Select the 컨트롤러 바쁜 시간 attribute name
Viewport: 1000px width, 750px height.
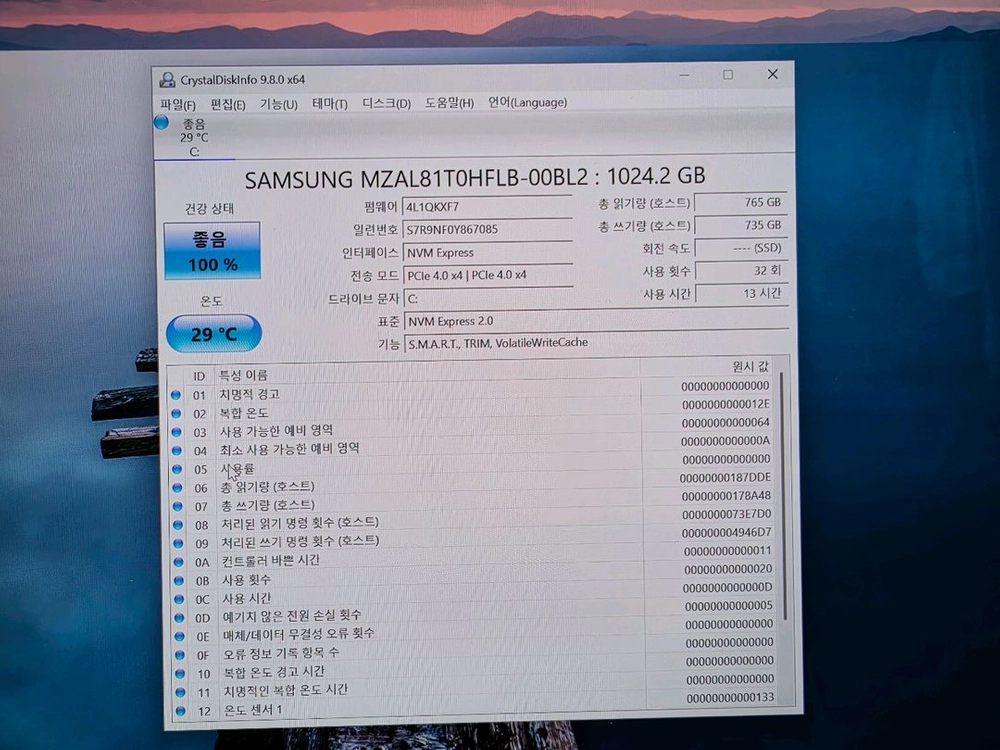(x=270, y=561)
